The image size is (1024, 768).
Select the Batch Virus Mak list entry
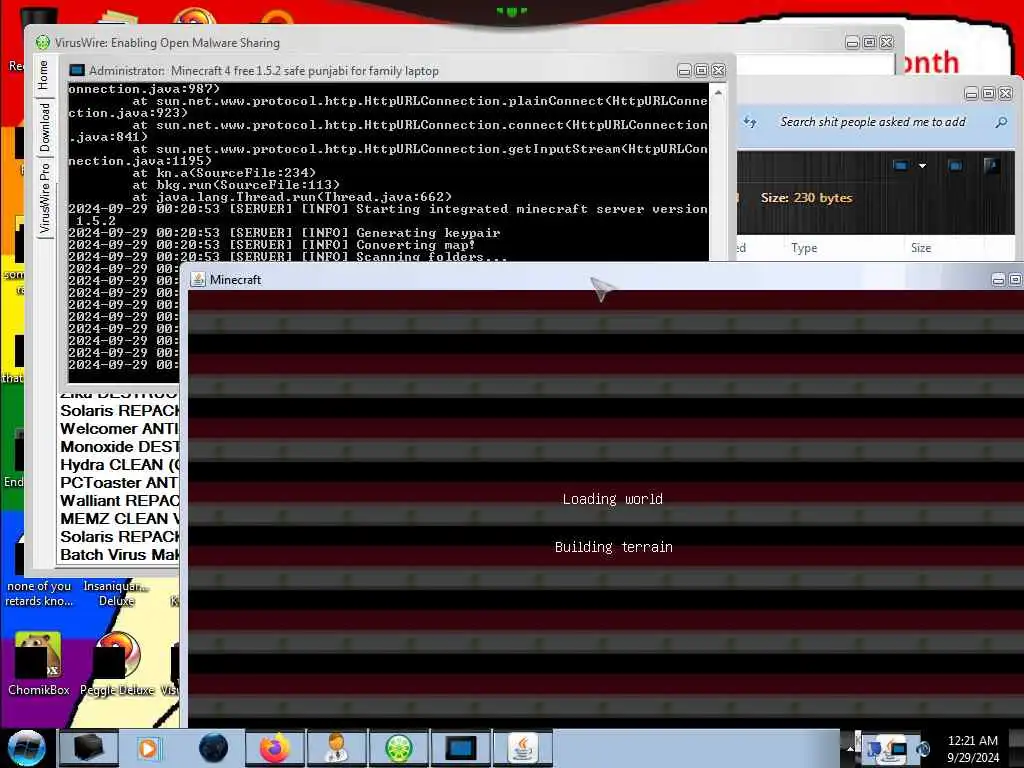(120, 554)
